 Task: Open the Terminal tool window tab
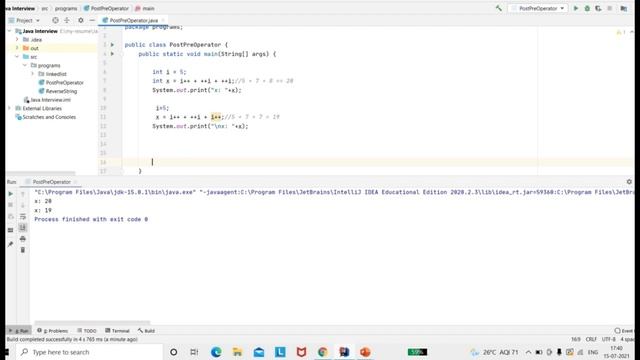point(117,331)
